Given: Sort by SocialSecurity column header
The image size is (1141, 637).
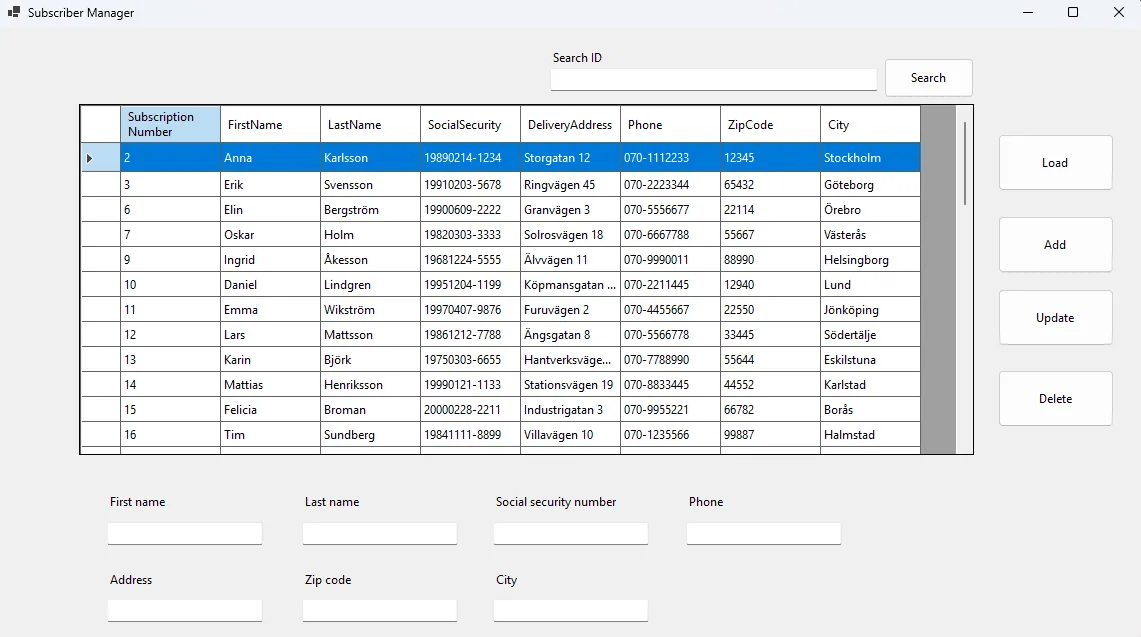Looking at the screenshot, I should click(x=470, y=124).
